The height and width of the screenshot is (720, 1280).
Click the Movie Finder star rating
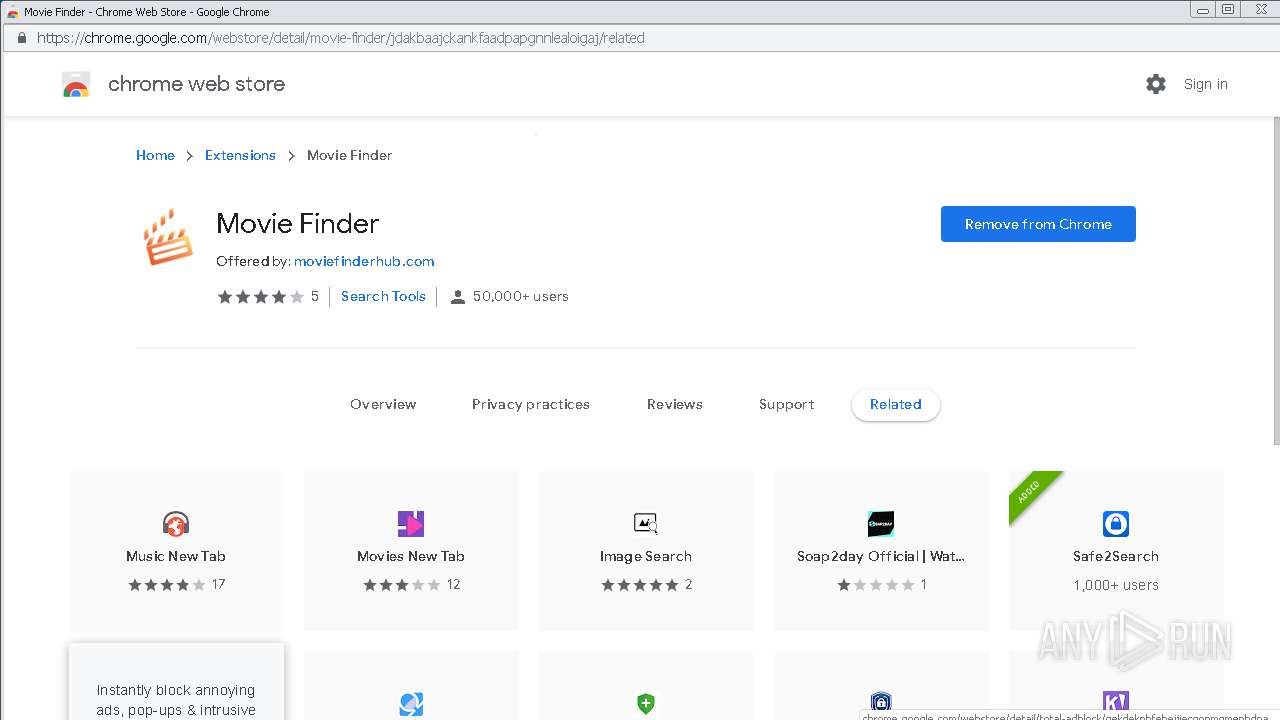(261, 297)
